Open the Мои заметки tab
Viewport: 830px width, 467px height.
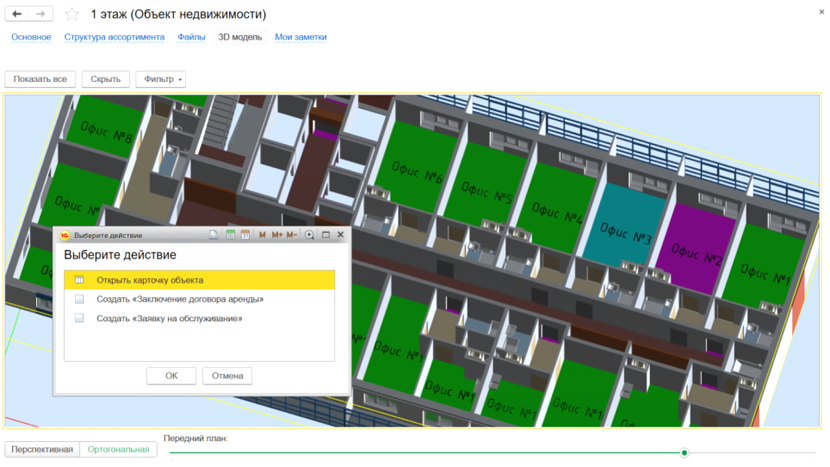tap(301, 37)
